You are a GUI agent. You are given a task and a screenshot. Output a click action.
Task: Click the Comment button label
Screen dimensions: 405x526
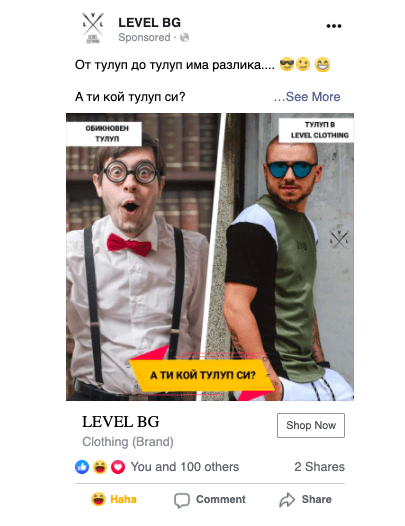click(221, 499)
